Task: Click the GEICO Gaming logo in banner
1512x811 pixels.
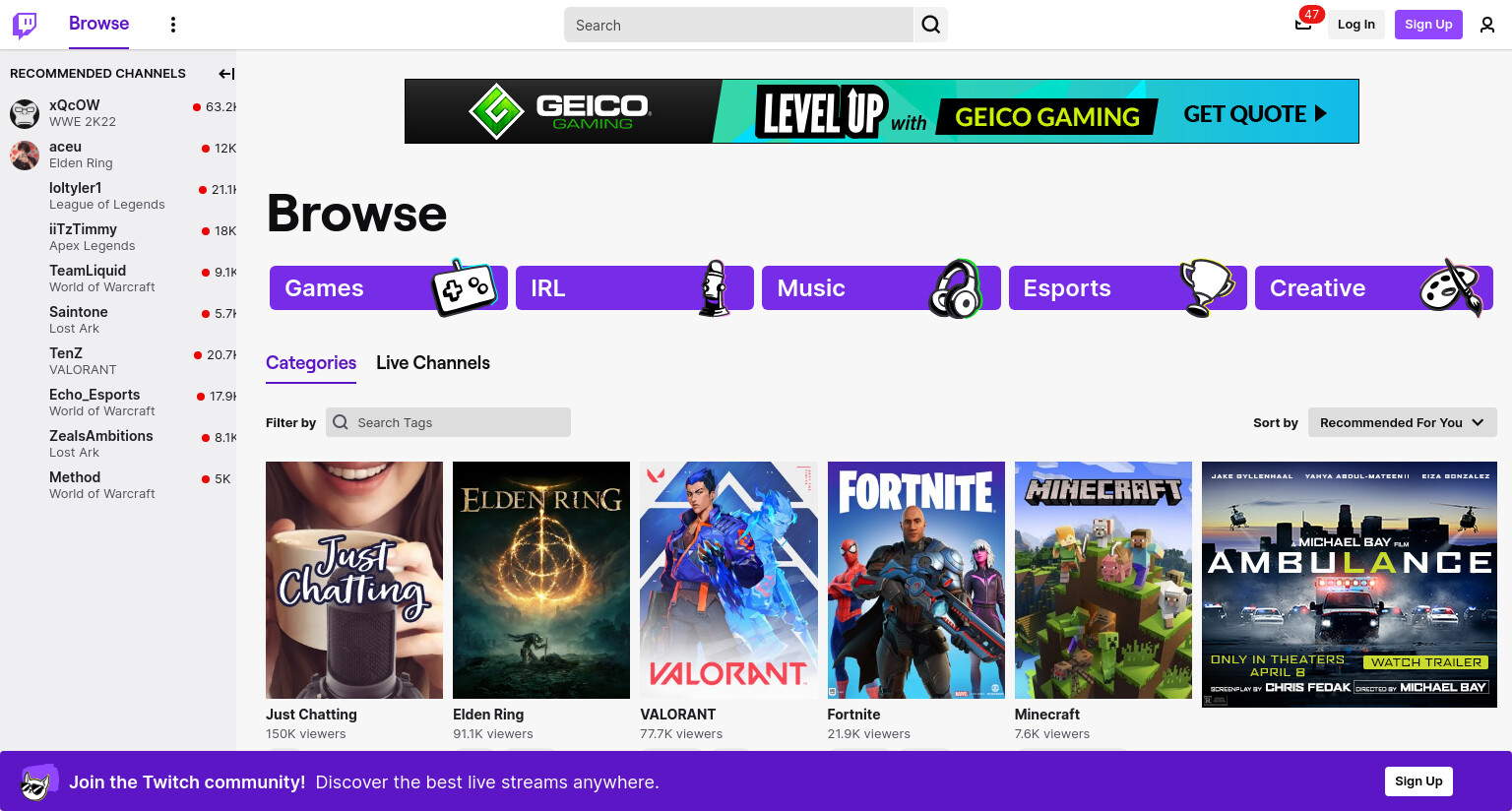Action: coord(560,111)
